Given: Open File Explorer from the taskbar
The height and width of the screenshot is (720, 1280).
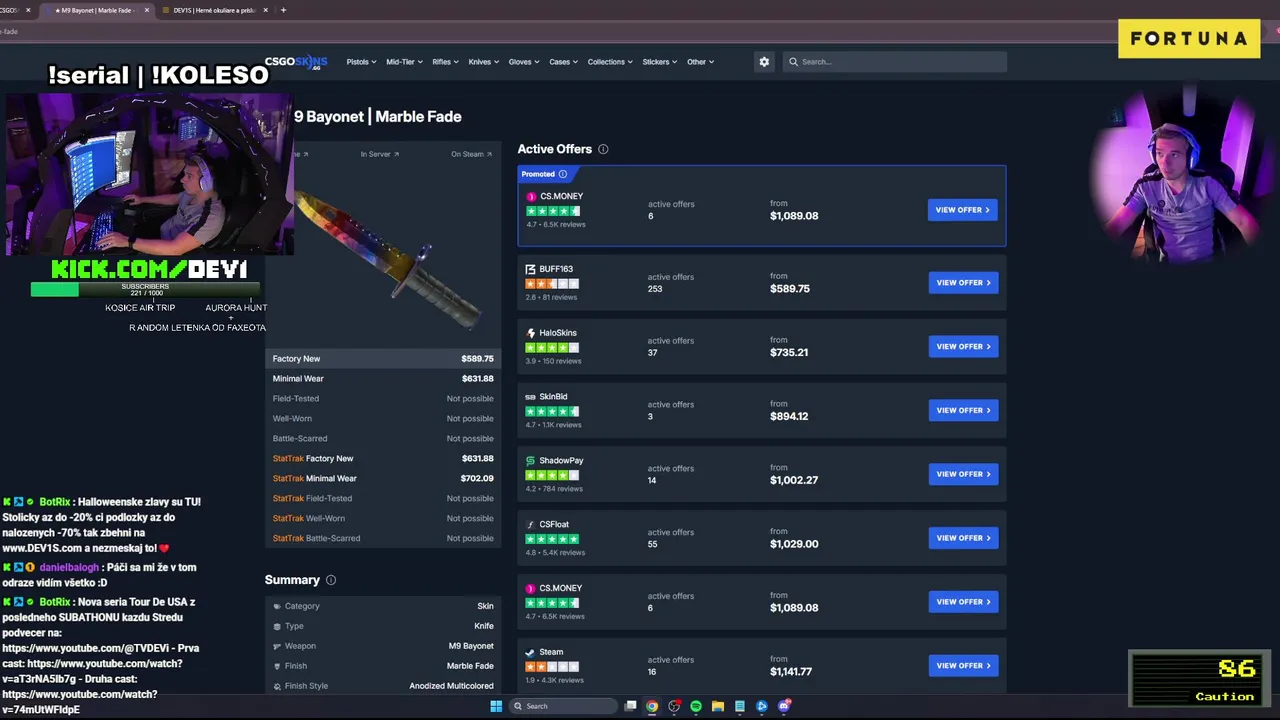Looking at the screenshot, I should (718, 706).
